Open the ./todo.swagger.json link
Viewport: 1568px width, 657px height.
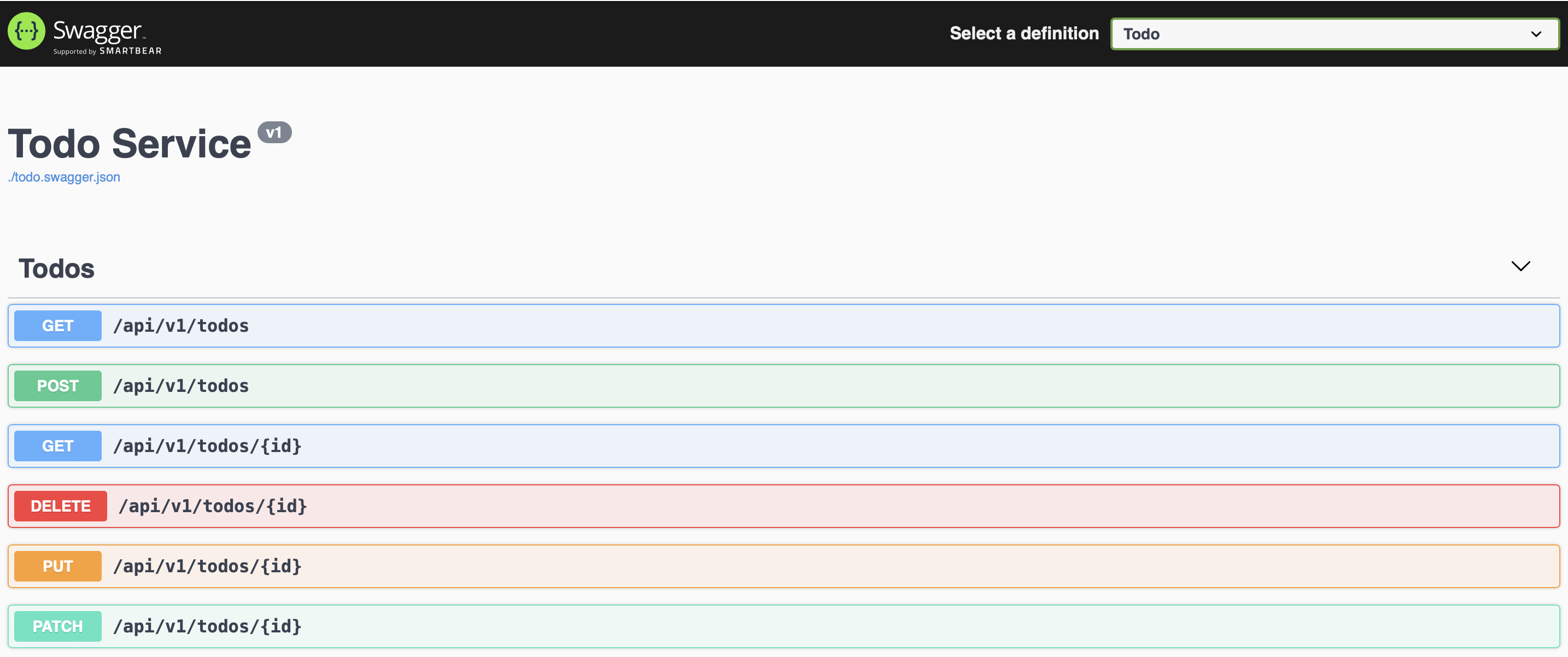point(64,177)
